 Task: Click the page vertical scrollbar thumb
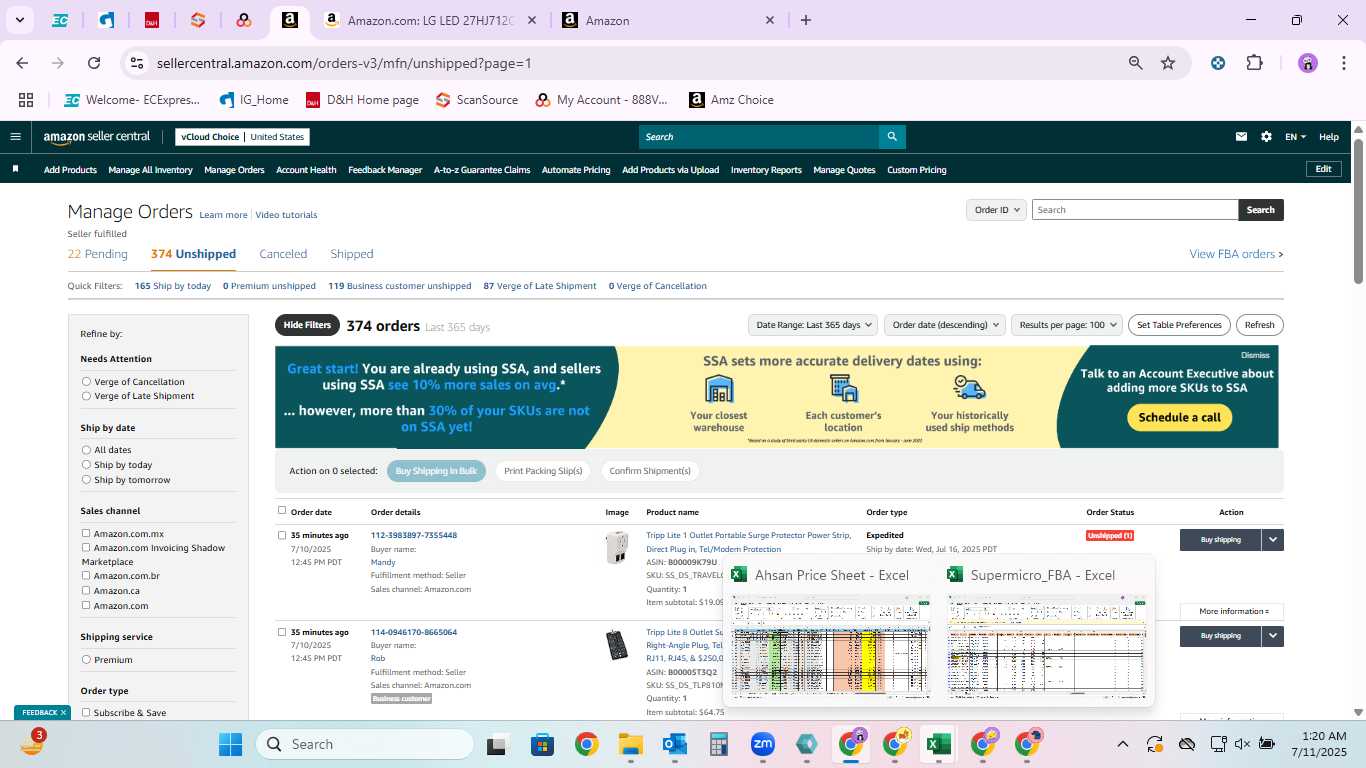1358,210
